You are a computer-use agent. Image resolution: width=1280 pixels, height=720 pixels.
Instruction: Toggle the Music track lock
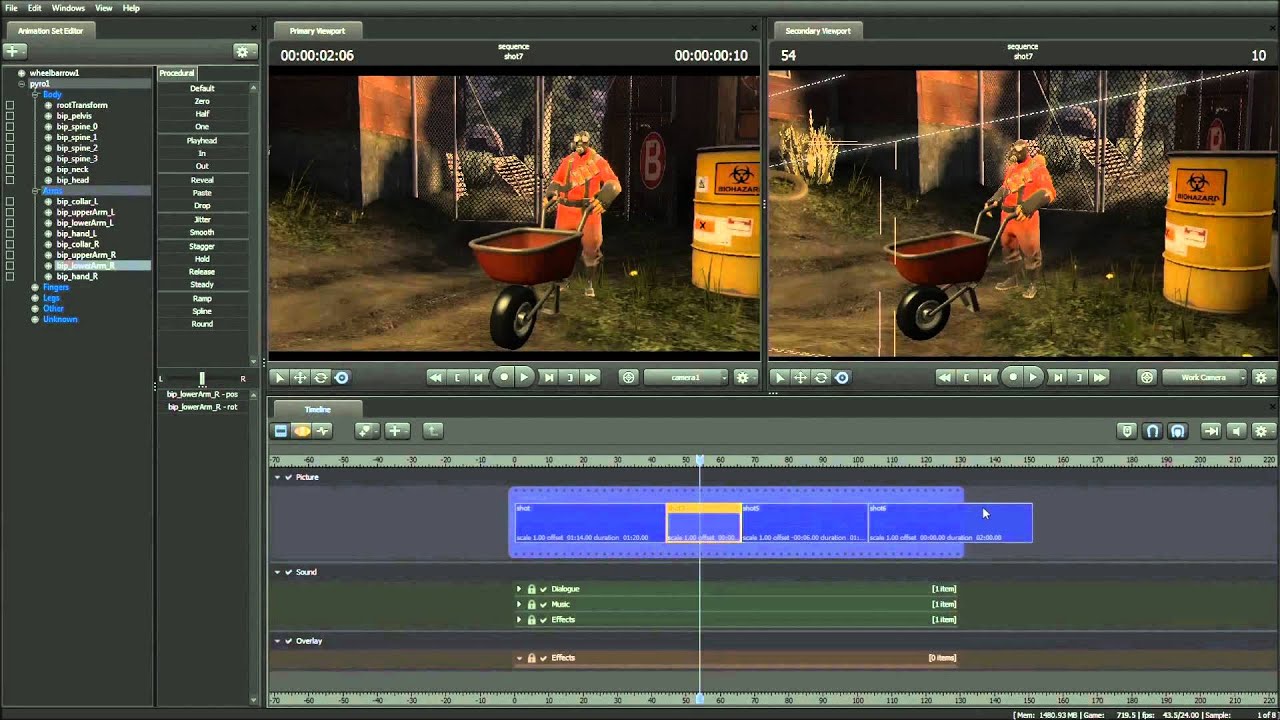[531, 605]
